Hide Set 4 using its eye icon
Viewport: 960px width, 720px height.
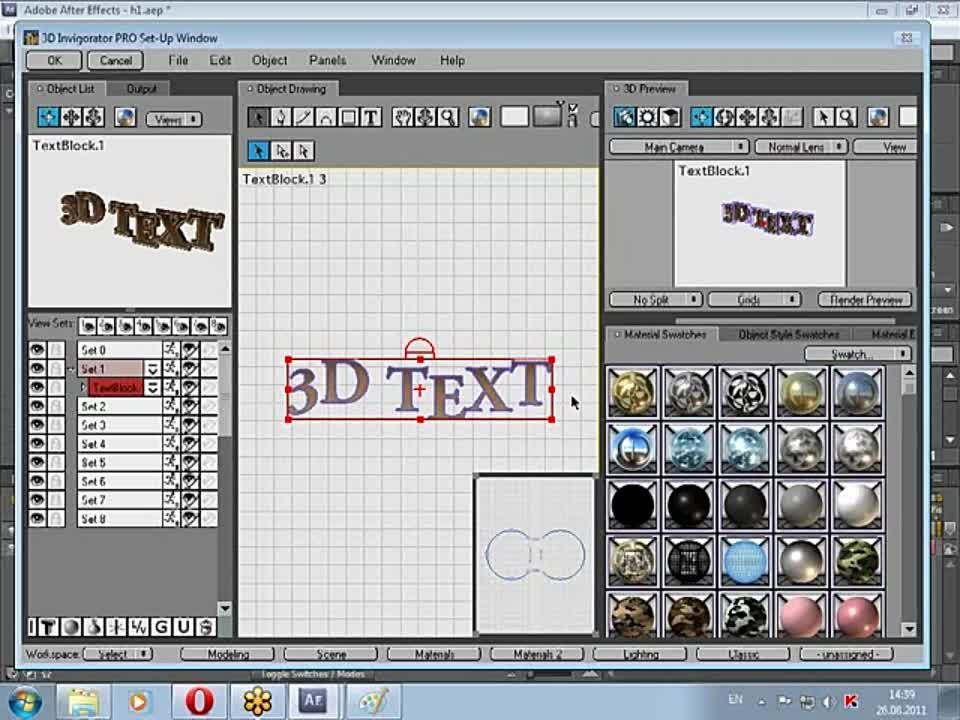click(37, 444)
